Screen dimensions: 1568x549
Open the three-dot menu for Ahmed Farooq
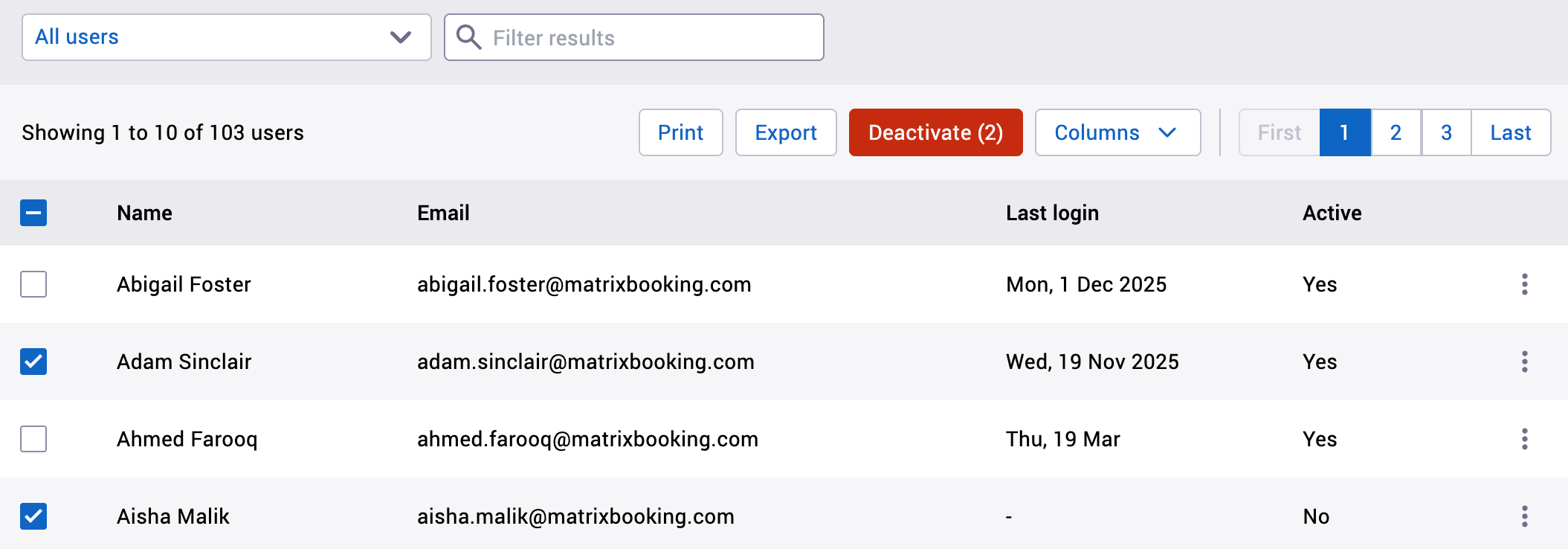[x=1524, y=439]
